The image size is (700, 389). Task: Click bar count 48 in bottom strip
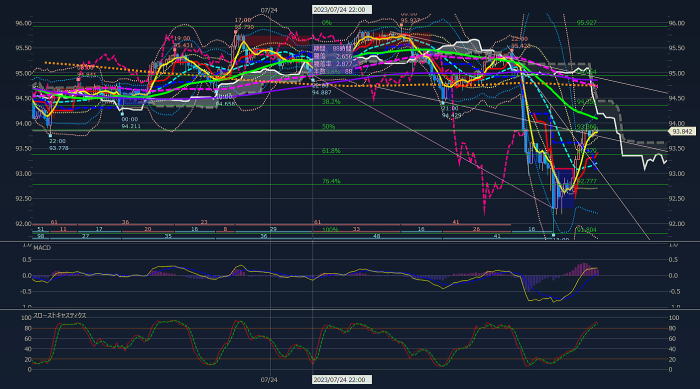click(x=376, y=236)
